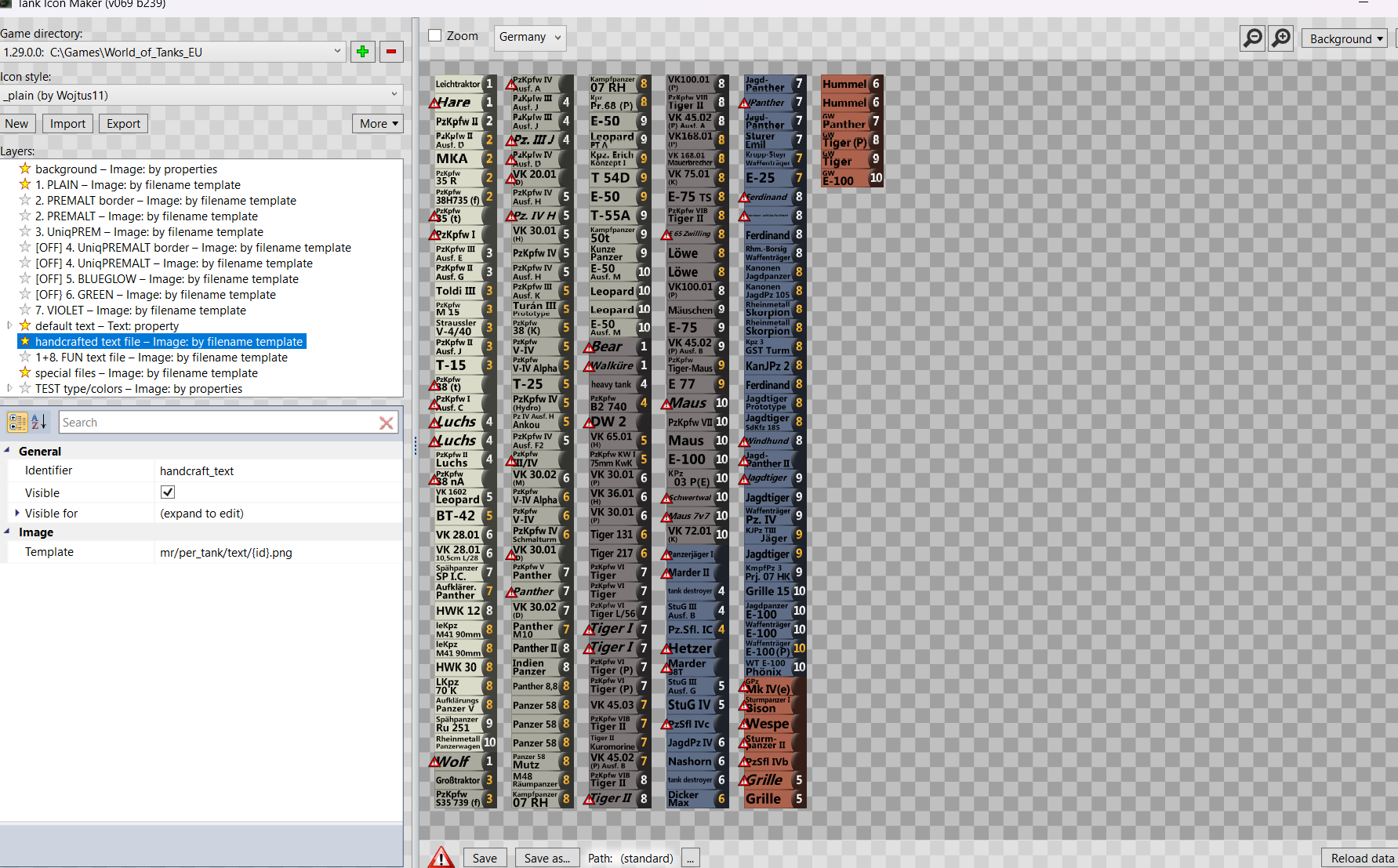Open the More dropdown button
1398x868 pixels.
[378, 123]
